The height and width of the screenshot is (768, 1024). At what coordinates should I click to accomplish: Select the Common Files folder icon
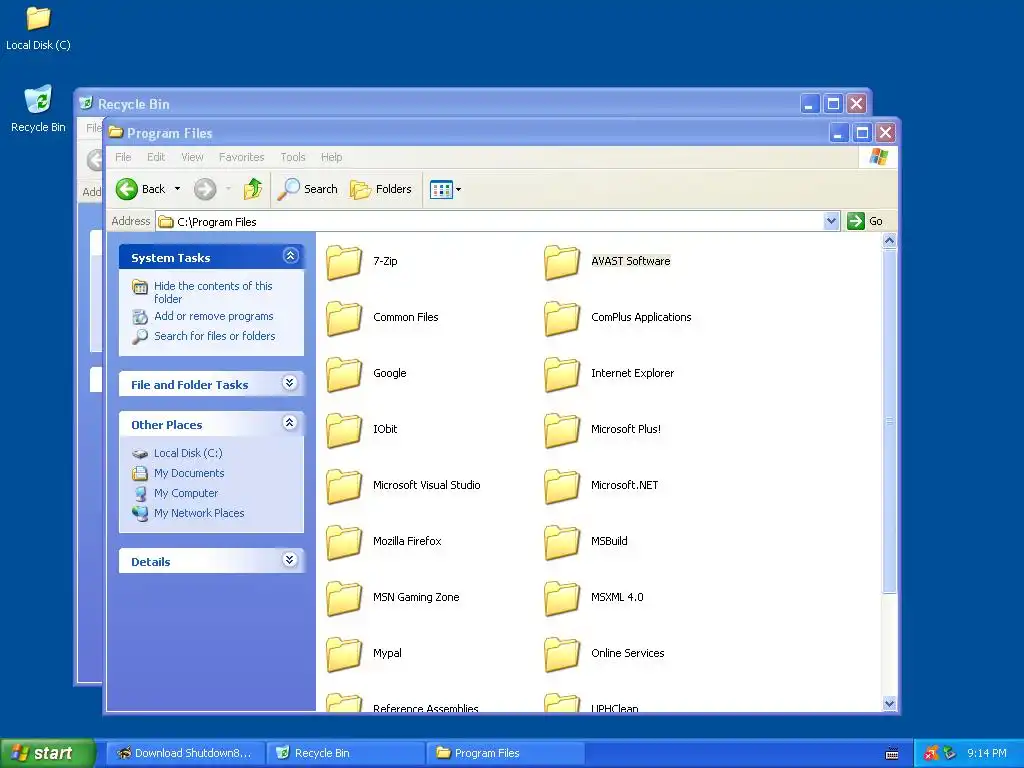344,318
